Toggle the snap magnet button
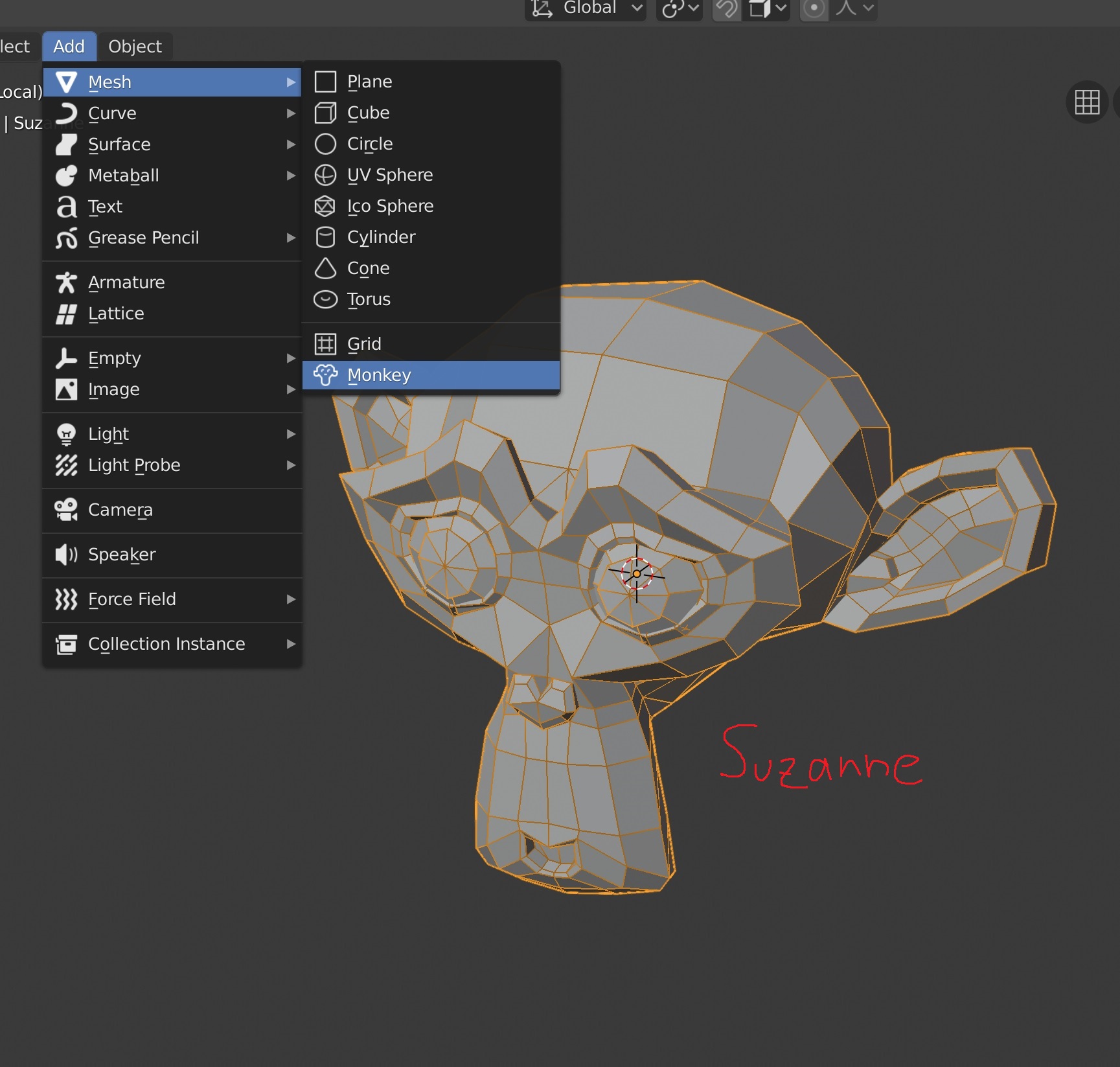This screenshot has height=1067, width=1120. (727, 8)
